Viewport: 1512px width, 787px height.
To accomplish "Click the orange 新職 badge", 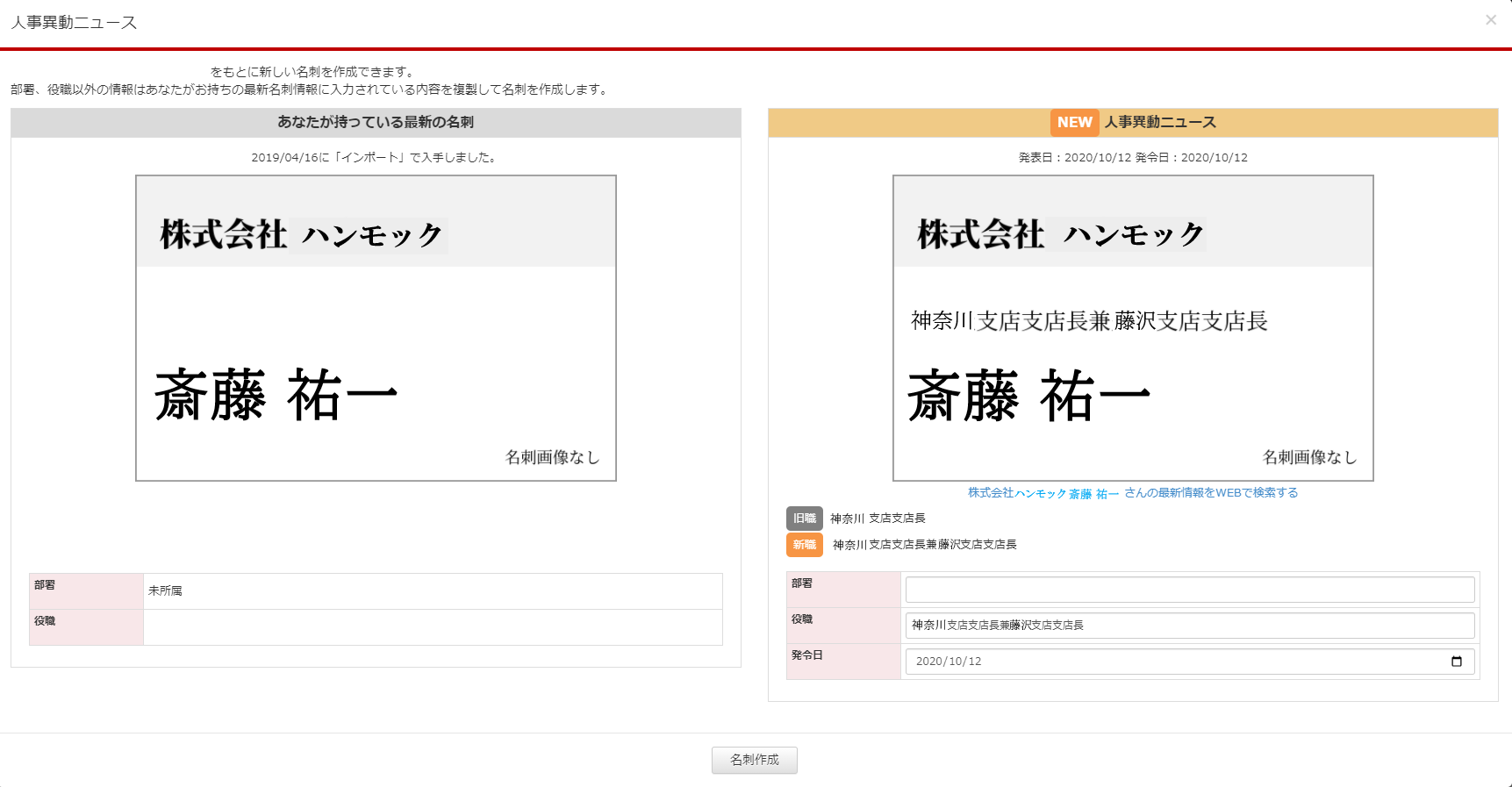I will pos(804,545).
